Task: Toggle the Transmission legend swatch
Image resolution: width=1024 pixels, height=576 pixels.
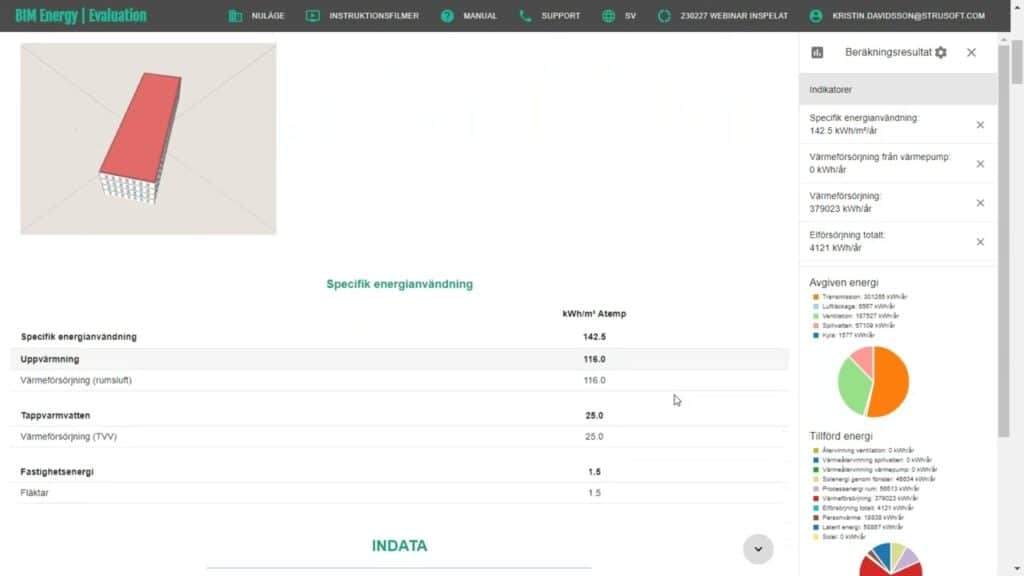Action: coord(816,297)
